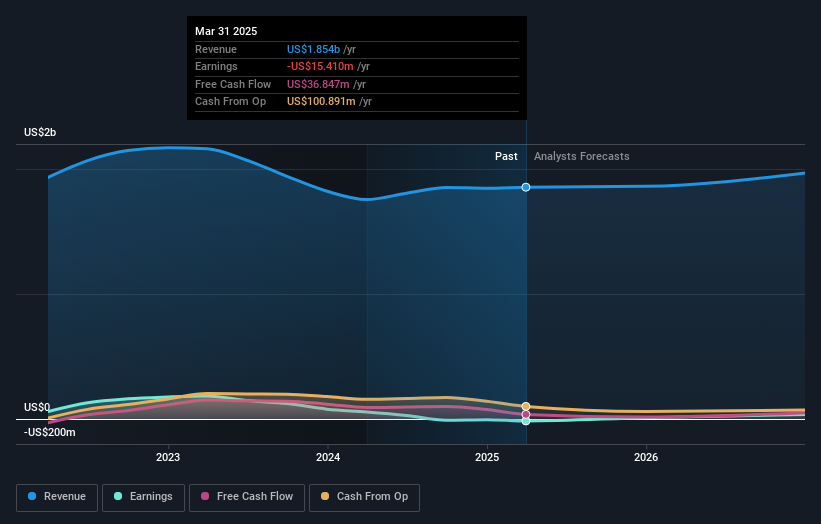Click the 2025 x-axis label
This screenshot has height=524, width=821.
487,457
